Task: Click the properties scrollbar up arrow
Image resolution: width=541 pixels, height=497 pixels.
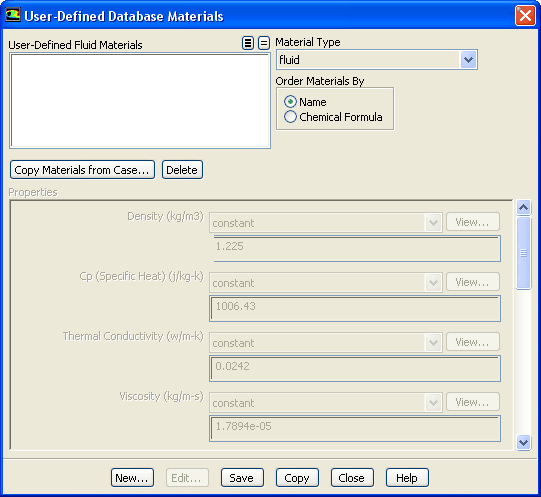Action: pos(523,207)
